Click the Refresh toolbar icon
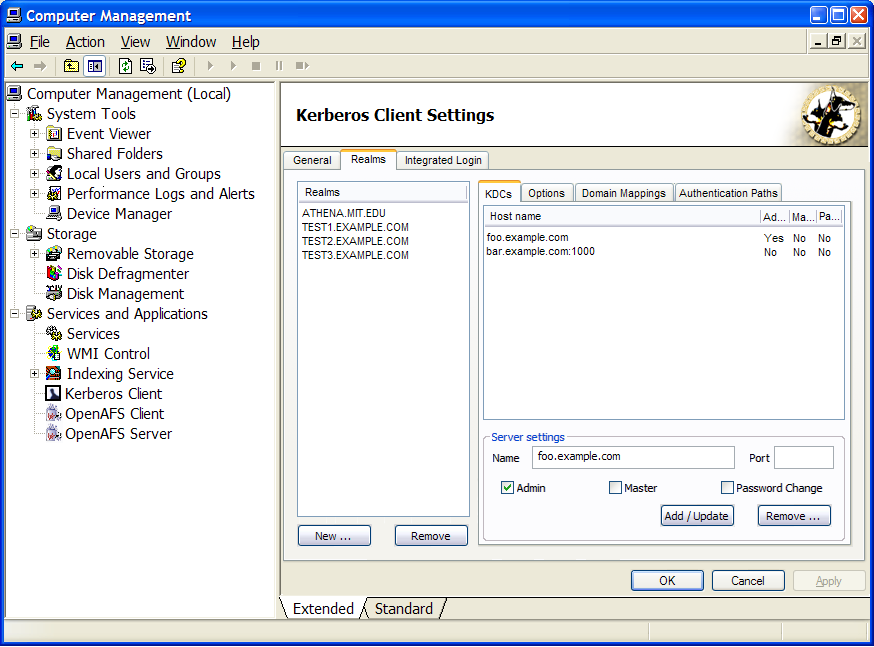 click(x=125, y=66)
